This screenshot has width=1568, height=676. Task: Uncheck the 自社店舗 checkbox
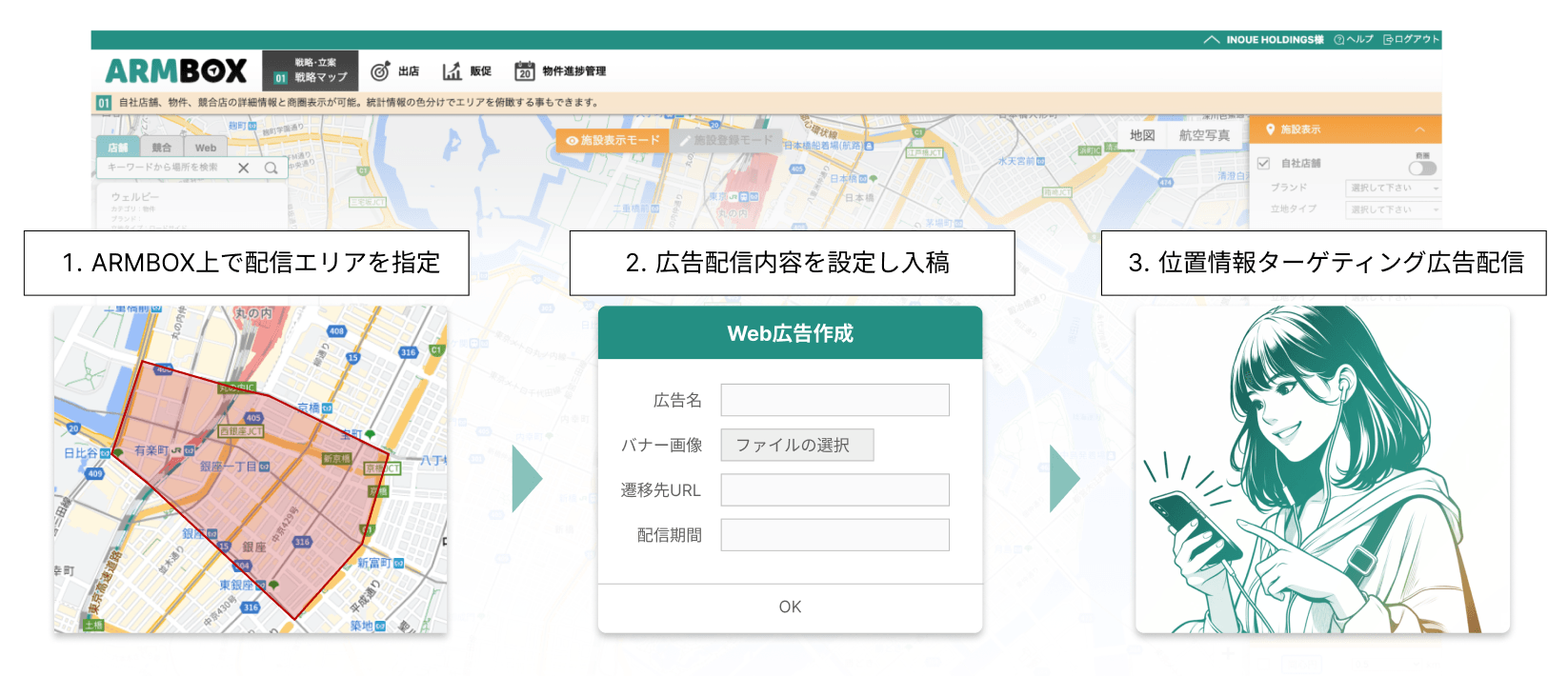point(1263,164)
